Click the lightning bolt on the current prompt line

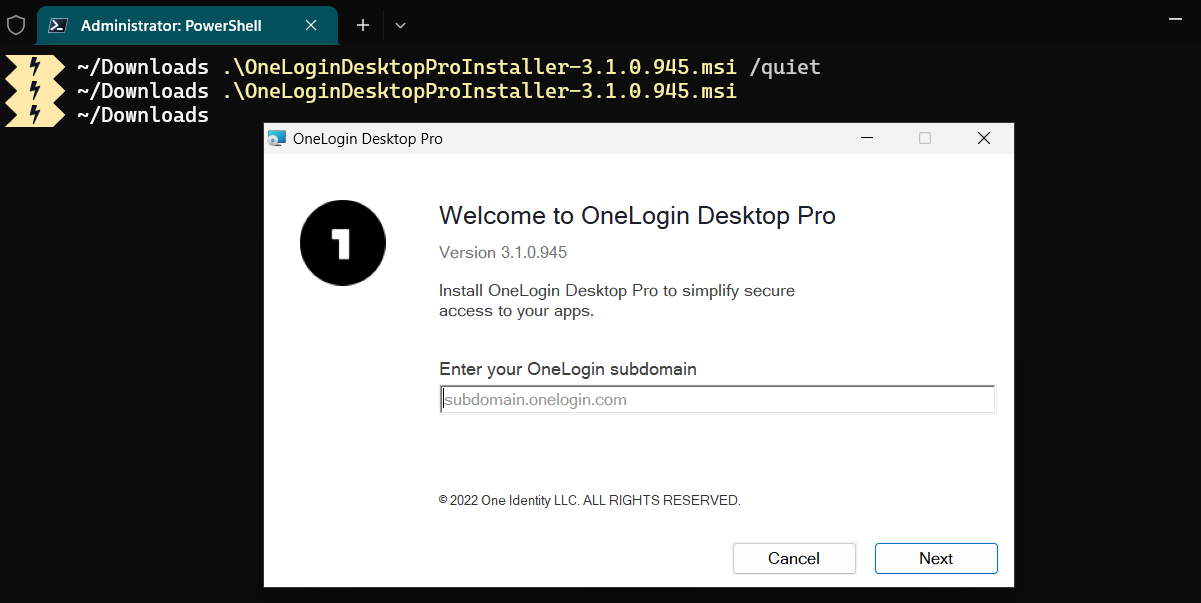click(35, 114)
